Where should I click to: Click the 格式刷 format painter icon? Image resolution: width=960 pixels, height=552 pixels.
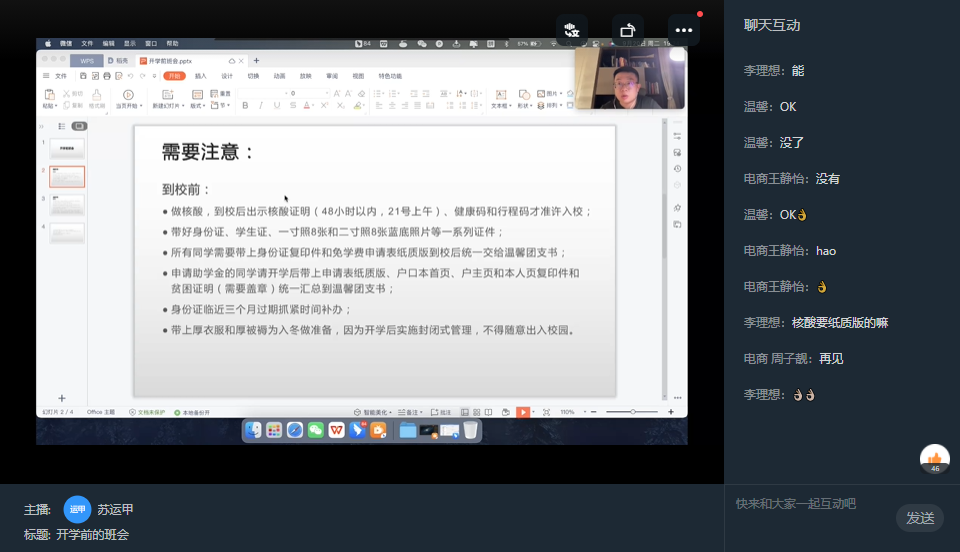97,94
